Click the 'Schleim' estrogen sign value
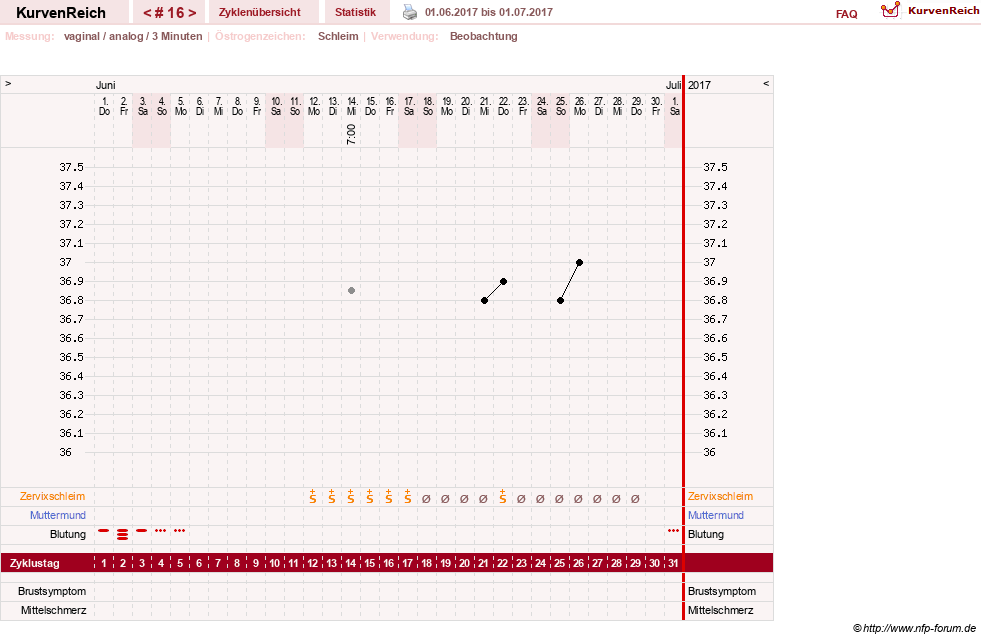Screen dimensions: 981x640 (338, 36)
